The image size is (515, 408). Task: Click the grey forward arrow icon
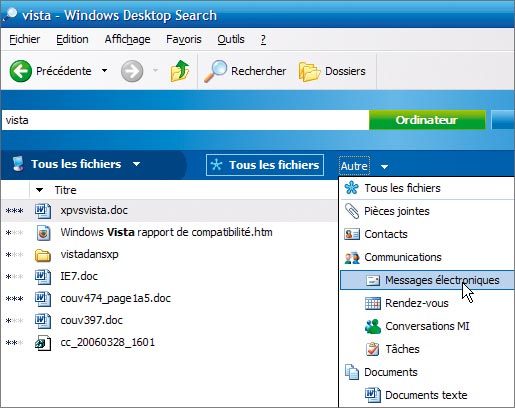coord(132,71)
